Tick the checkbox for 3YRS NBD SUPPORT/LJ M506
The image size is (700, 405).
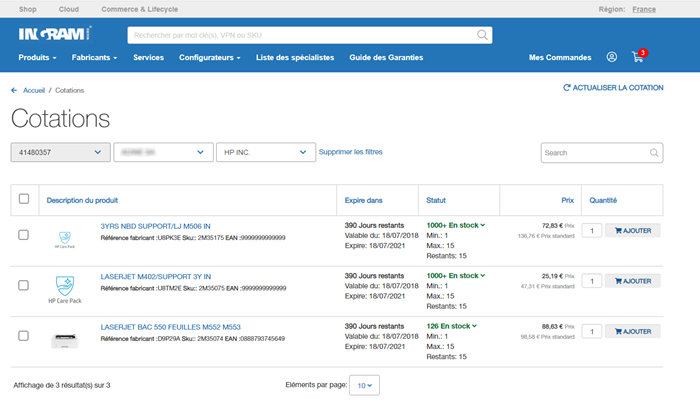click(x=24, y=235)
